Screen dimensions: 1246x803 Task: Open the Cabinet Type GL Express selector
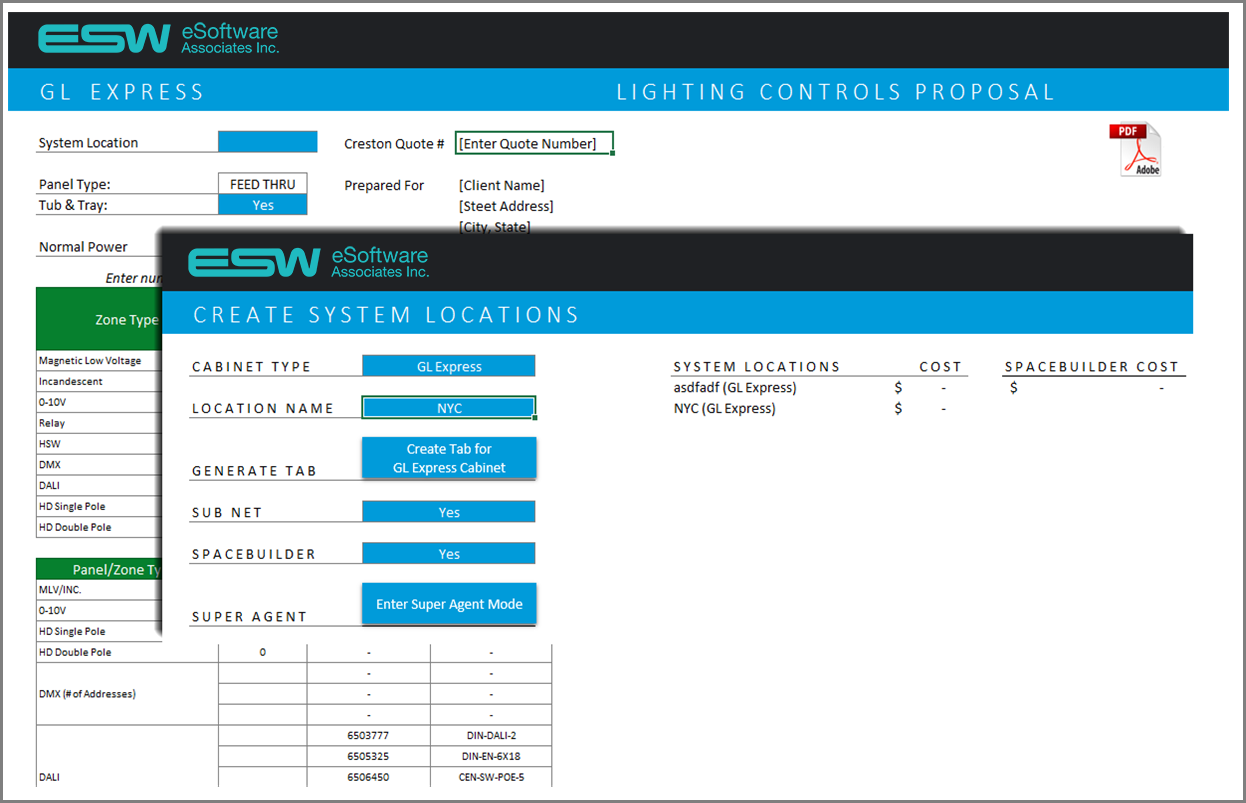[449, 366]
